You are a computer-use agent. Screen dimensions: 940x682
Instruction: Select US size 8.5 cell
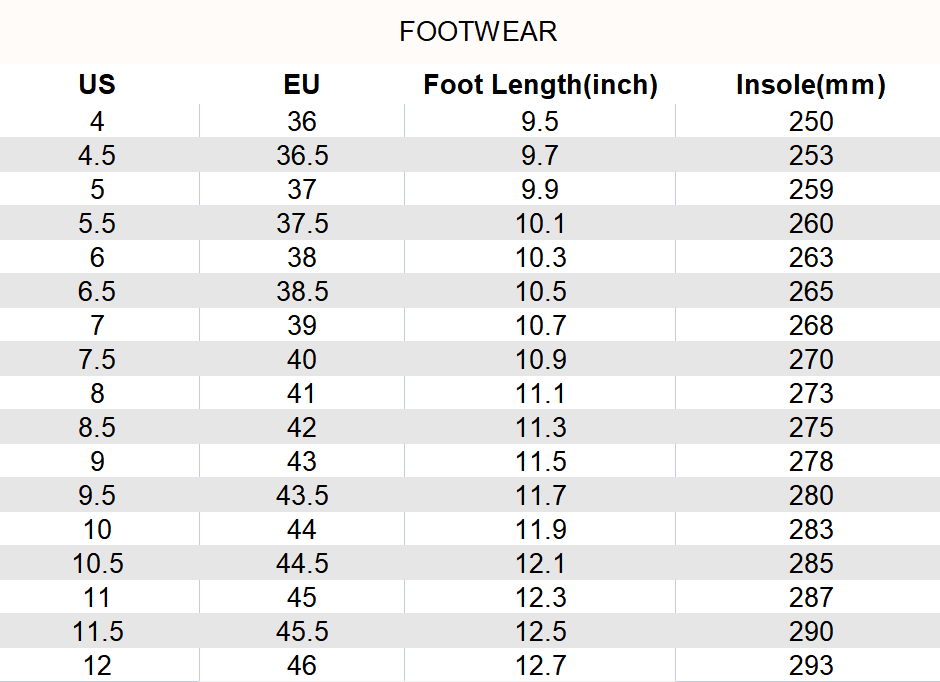click(97, 428)
